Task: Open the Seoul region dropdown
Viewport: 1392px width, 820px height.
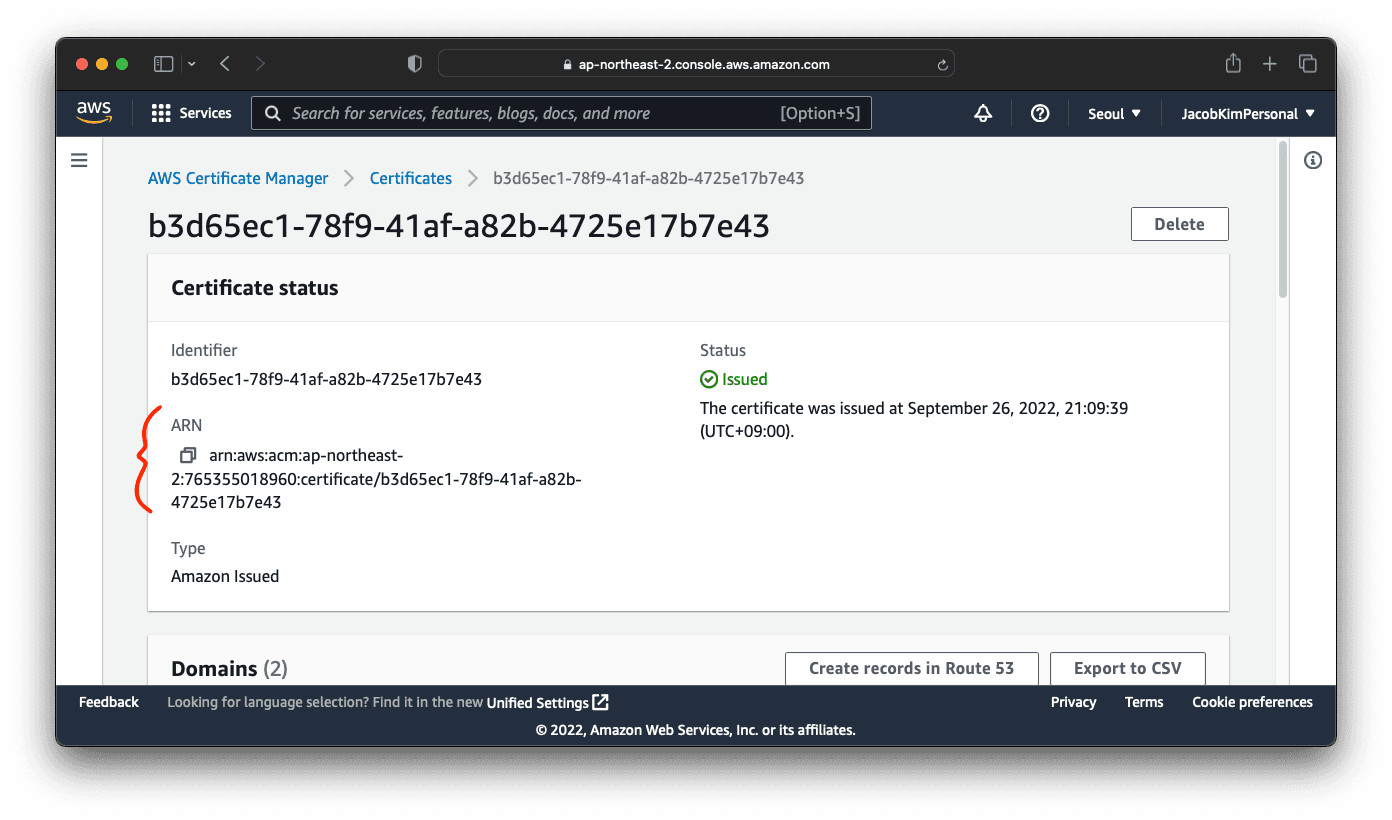Action: (x=1113, y=113)
